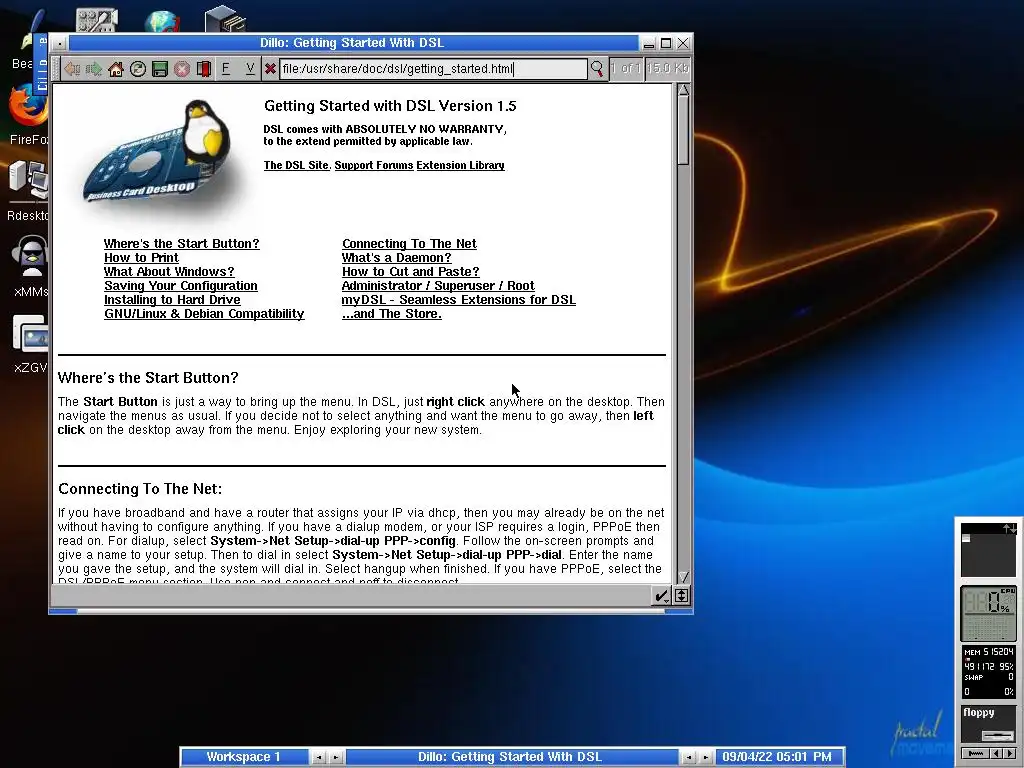Open Dillo's V menu button
Viewport: 1024px width, 768px height.
(x=250, y=69)
